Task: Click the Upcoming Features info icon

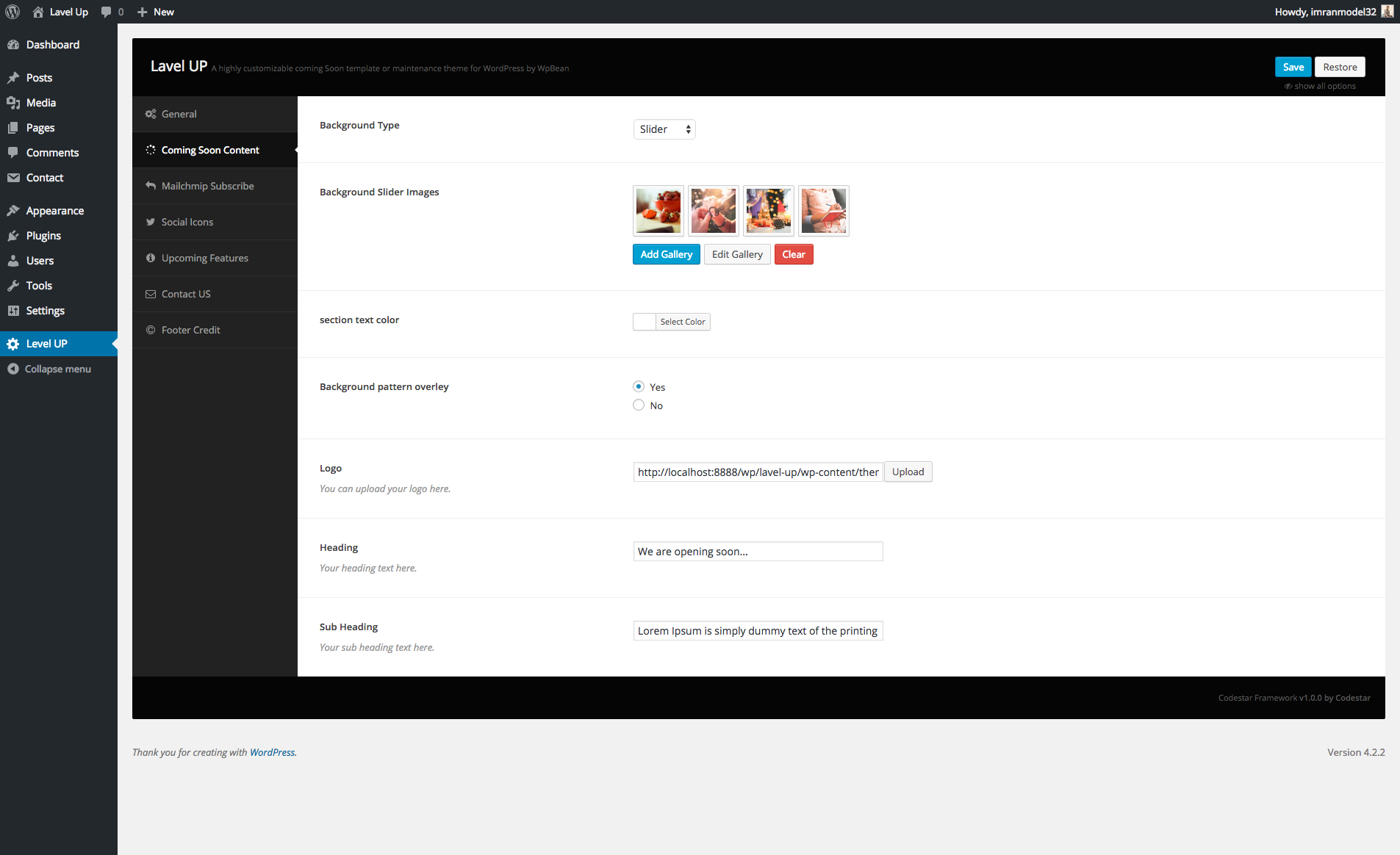Action: coord(151,258)
